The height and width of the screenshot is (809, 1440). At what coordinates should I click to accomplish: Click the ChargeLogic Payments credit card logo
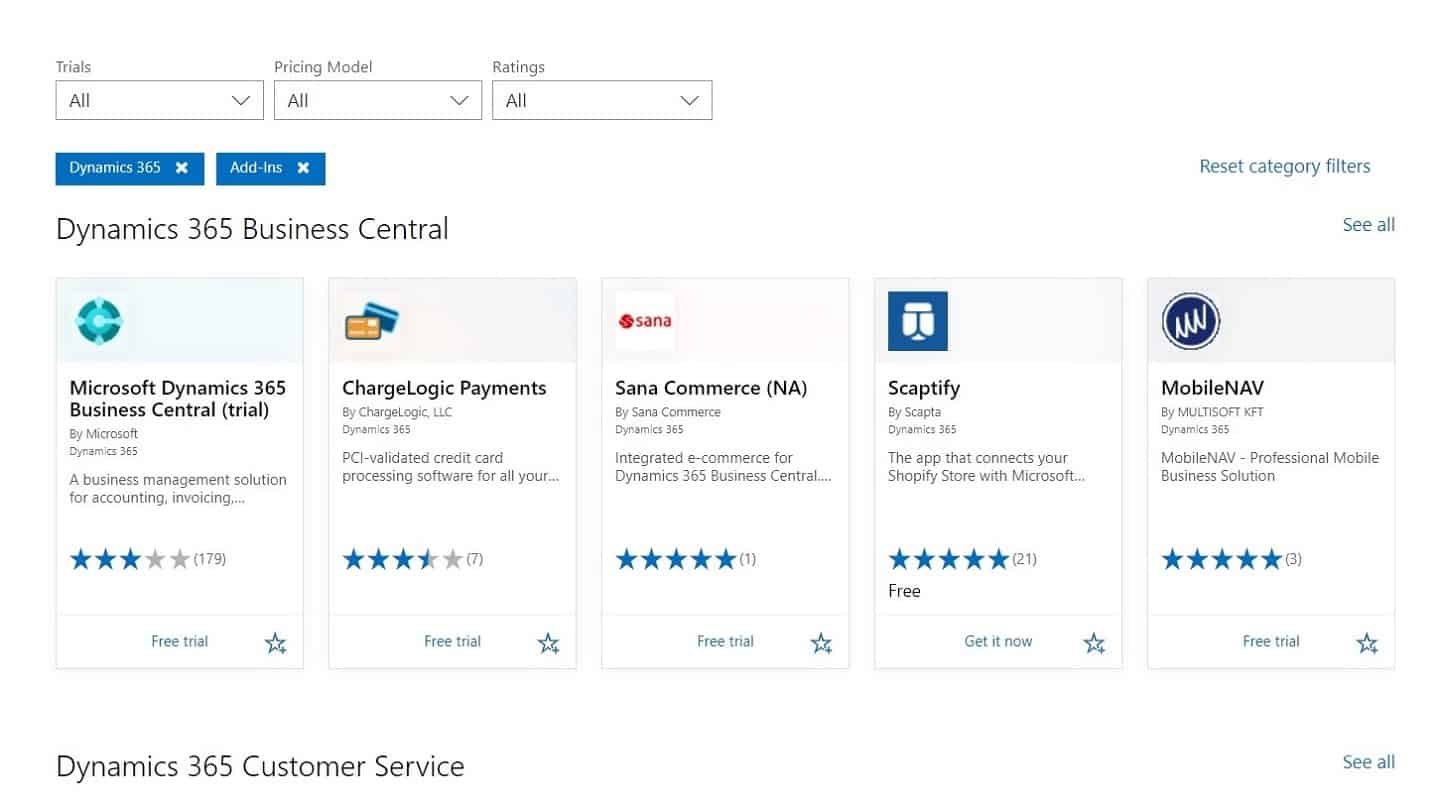point(372,321)
